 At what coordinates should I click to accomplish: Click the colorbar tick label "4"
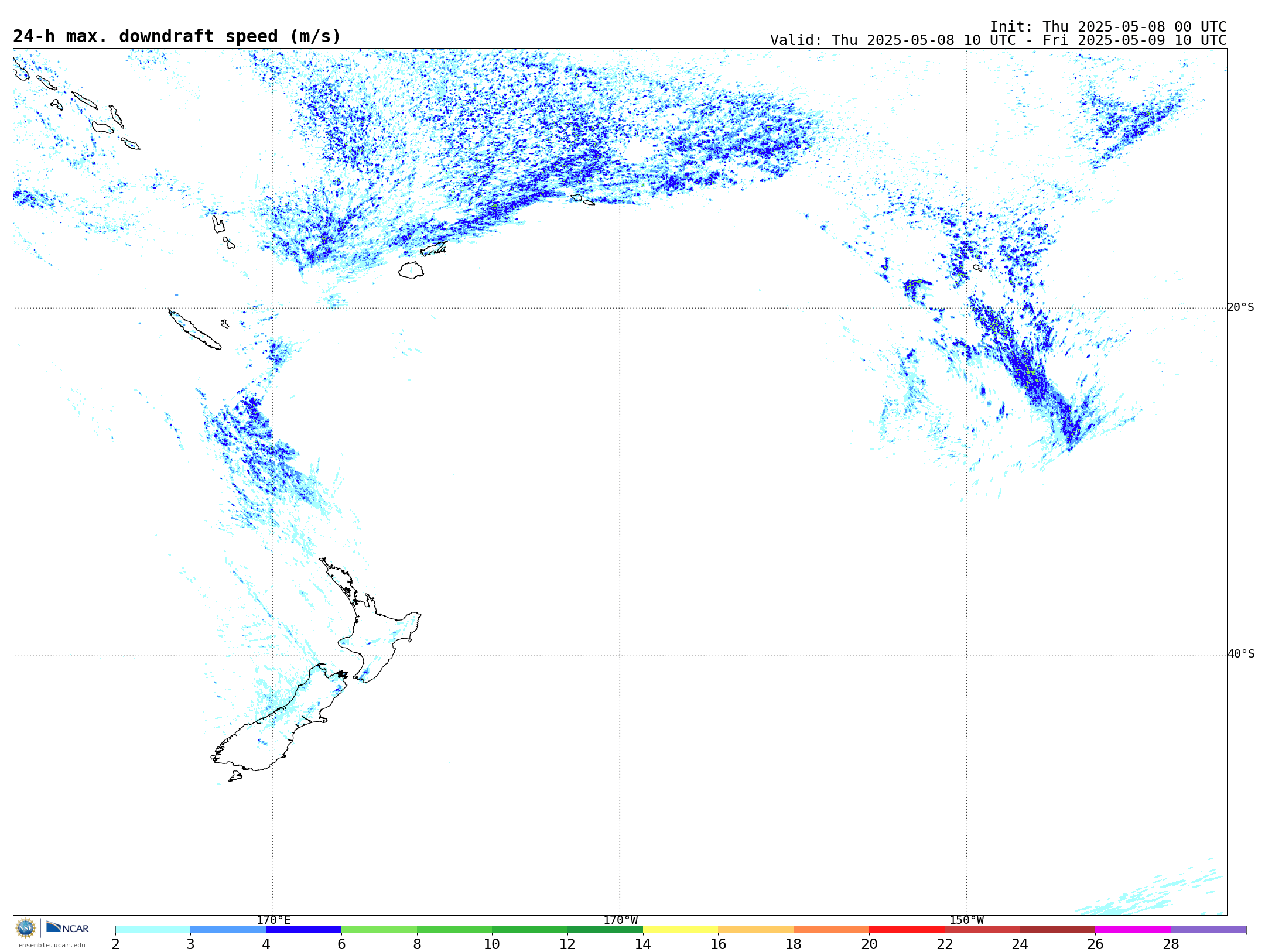(266, 944)
